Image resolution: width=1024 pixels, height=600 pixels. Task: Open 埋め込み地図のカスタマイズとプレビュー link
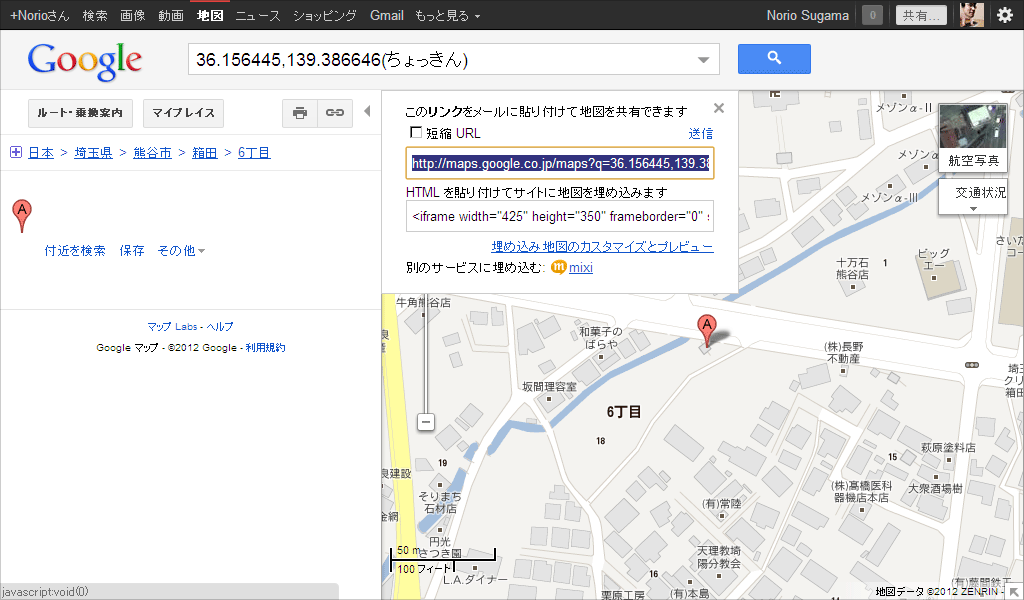click(602, 247)
